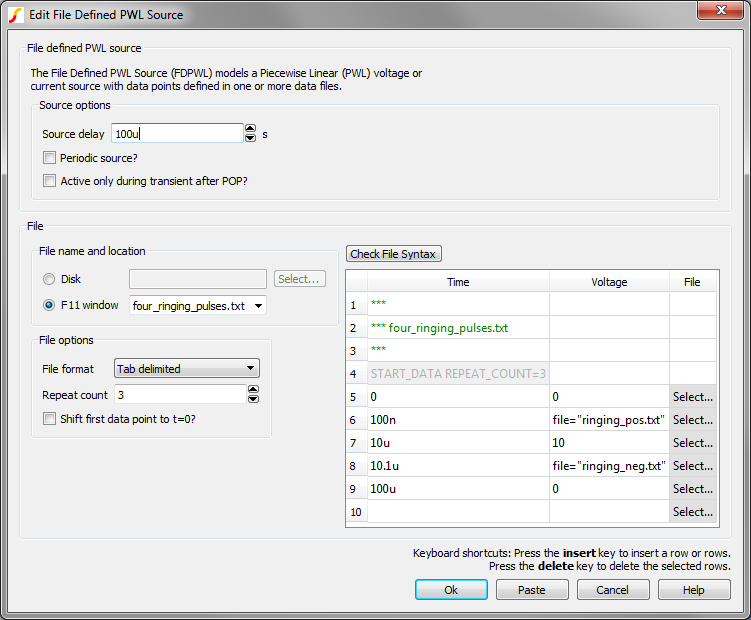Click Select for ringing_pos.txt row
This screenshot has width=751, height=620.
pos(692,420)
